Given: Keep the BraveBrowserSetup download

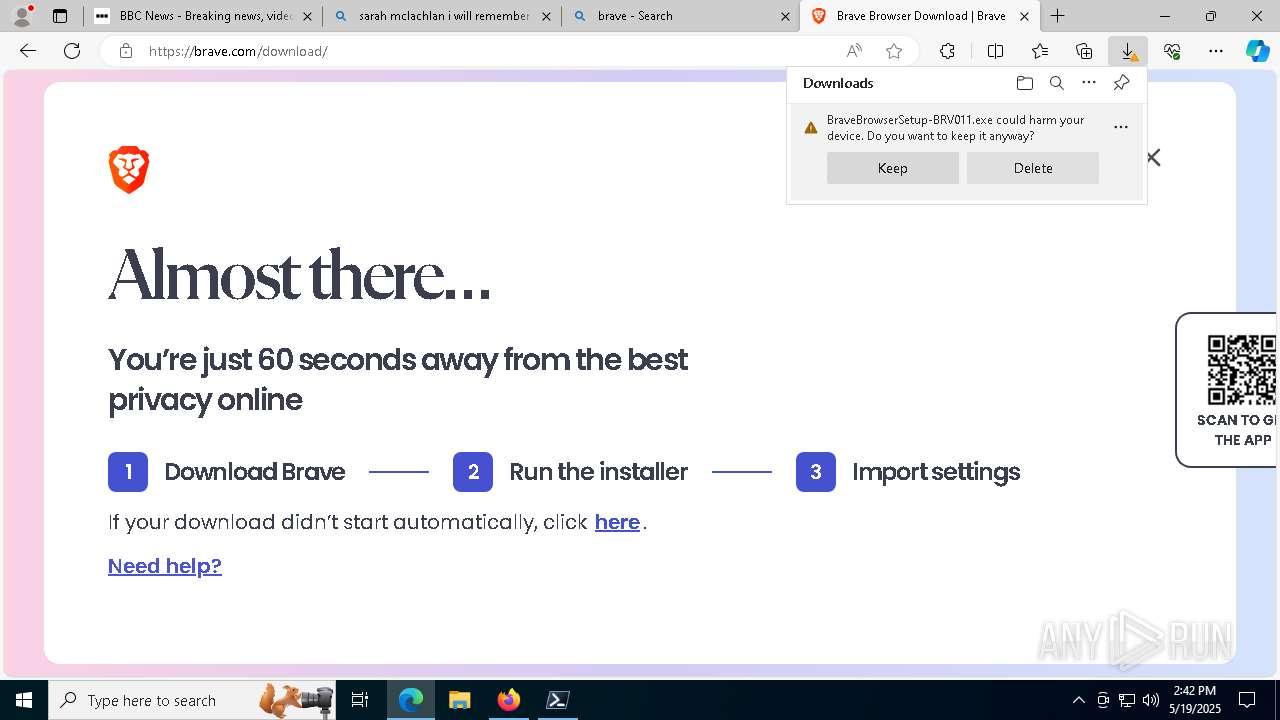Looking at the screenshot, I should pos(893,168).
